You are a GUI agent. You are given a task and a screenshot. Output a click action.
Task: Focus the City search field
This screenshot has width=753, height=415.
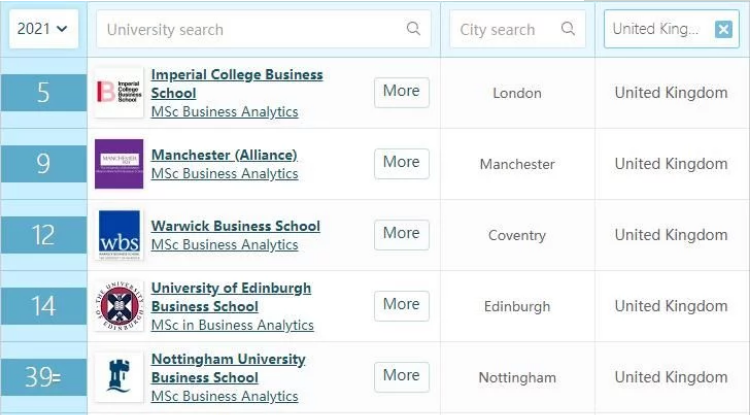pyautogui.click(x=517, y=29)
